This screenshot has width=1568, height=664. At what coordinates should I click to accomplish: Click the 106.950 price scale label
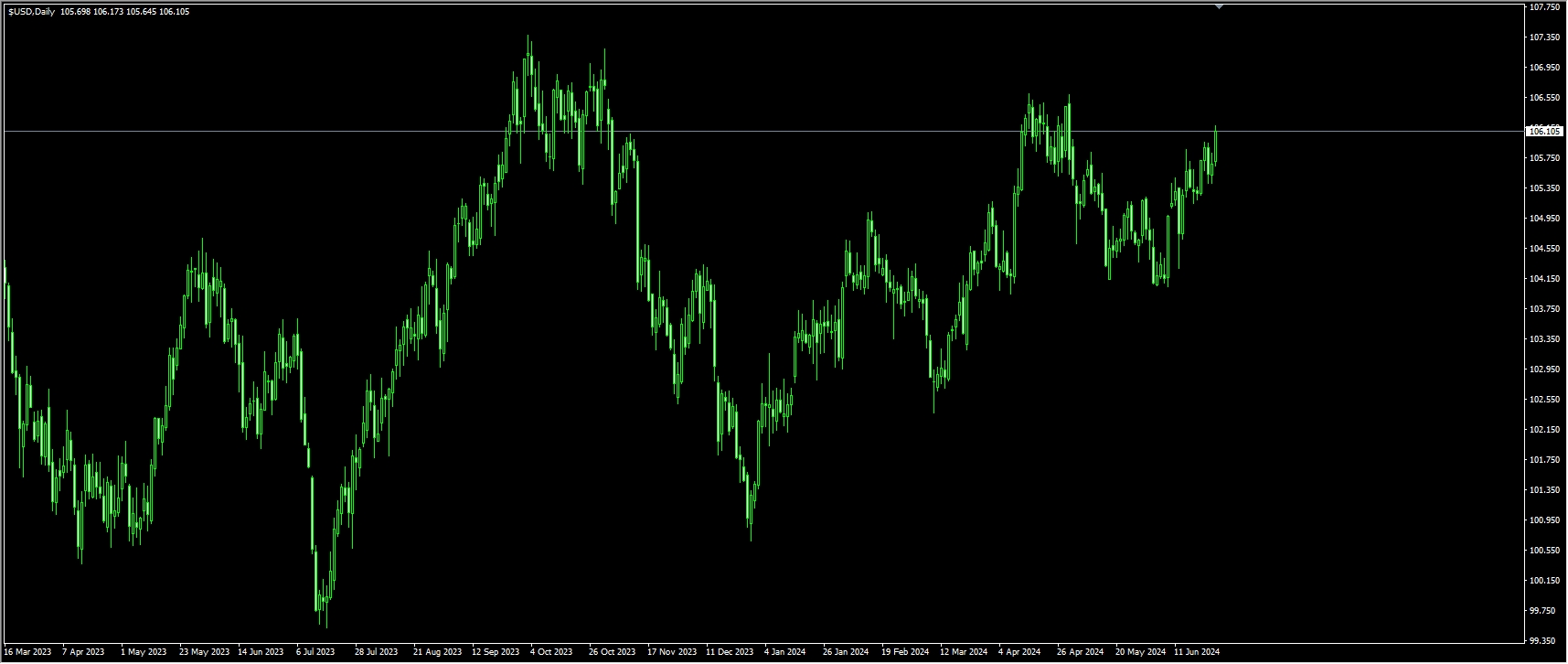coord(1544,68)
